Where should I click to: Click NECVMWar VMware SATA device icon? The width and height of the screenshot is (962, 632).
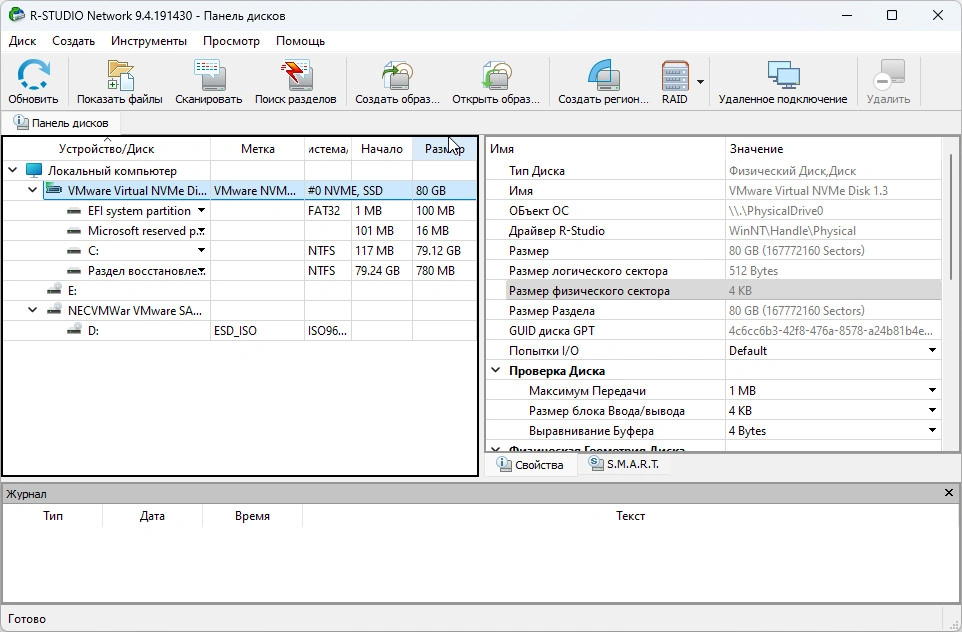(x=54, y=310)
